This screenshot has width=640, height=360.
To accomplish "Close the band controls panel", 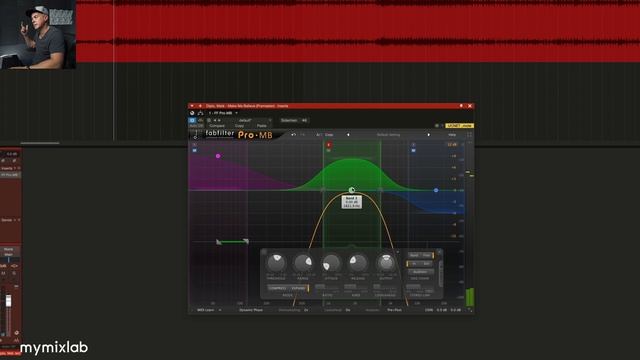I will [x=439, y=252].
